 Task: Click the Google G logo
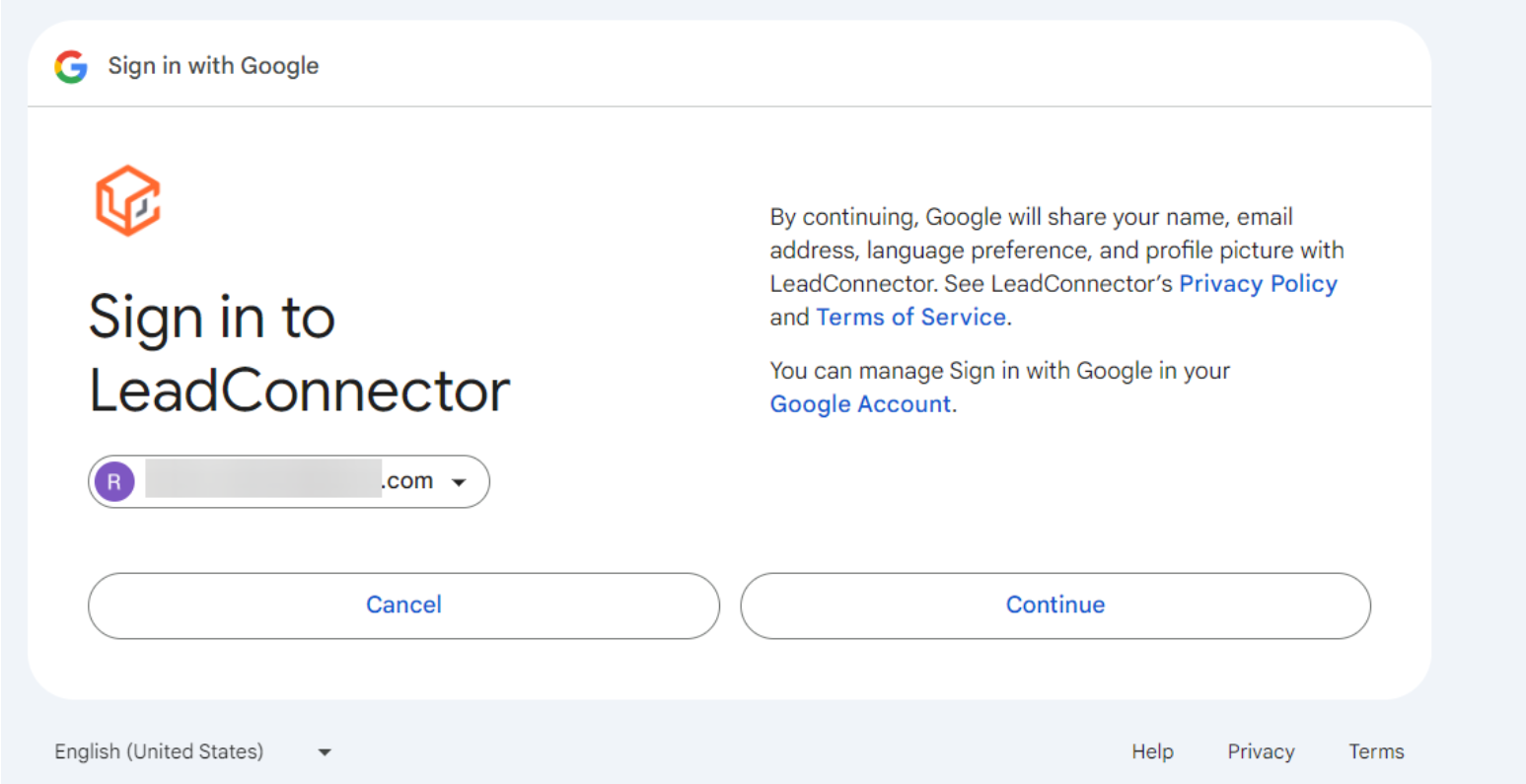pos(71,66)
